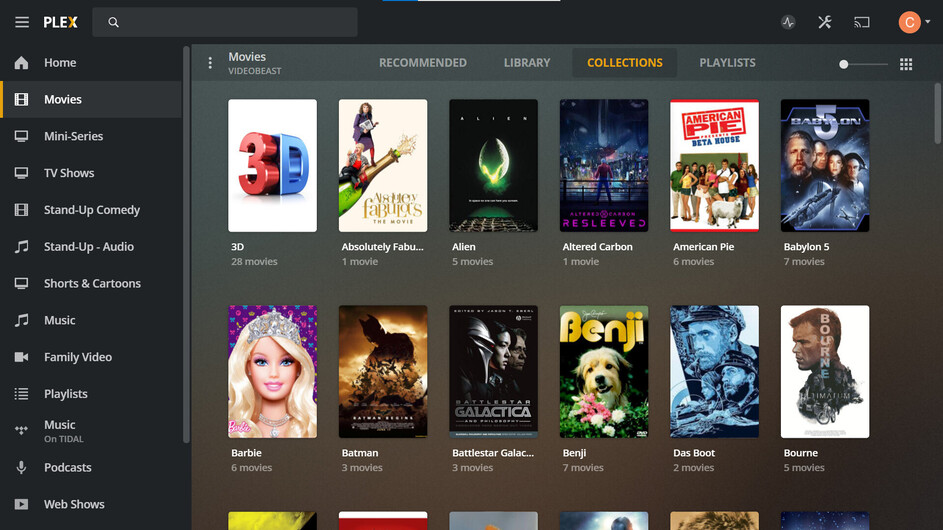
Task: Click the 'VIDEOBEAST' server name text
Action: pos(255,71)
